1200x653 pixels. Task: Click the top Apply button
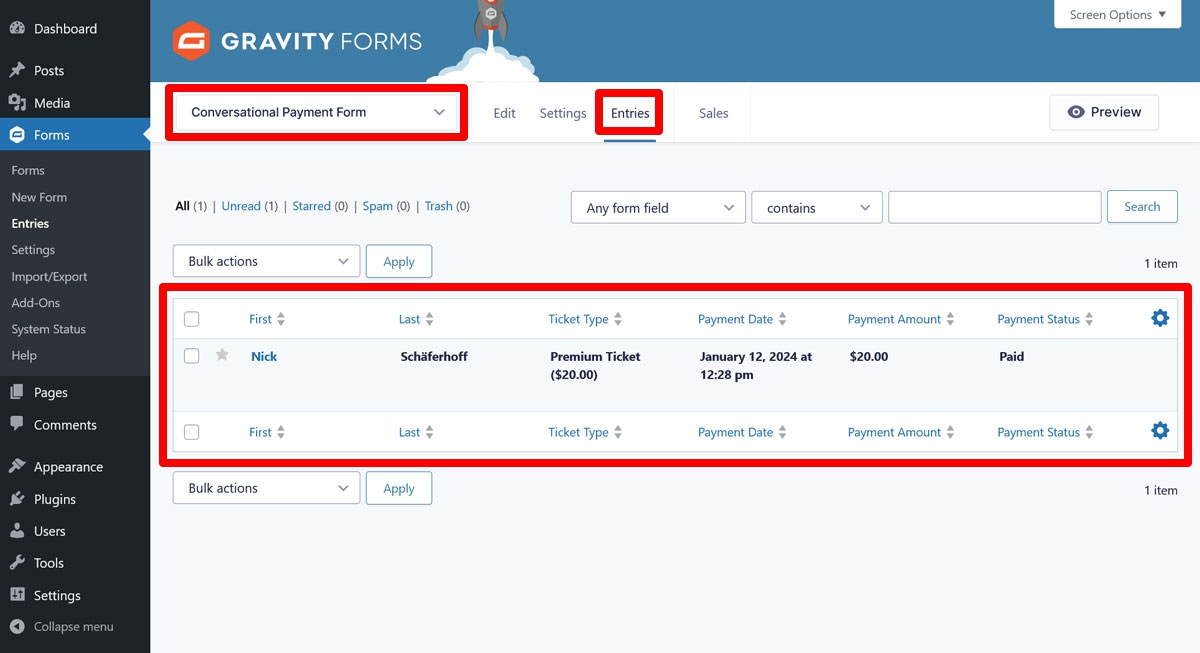pos(399,261)
